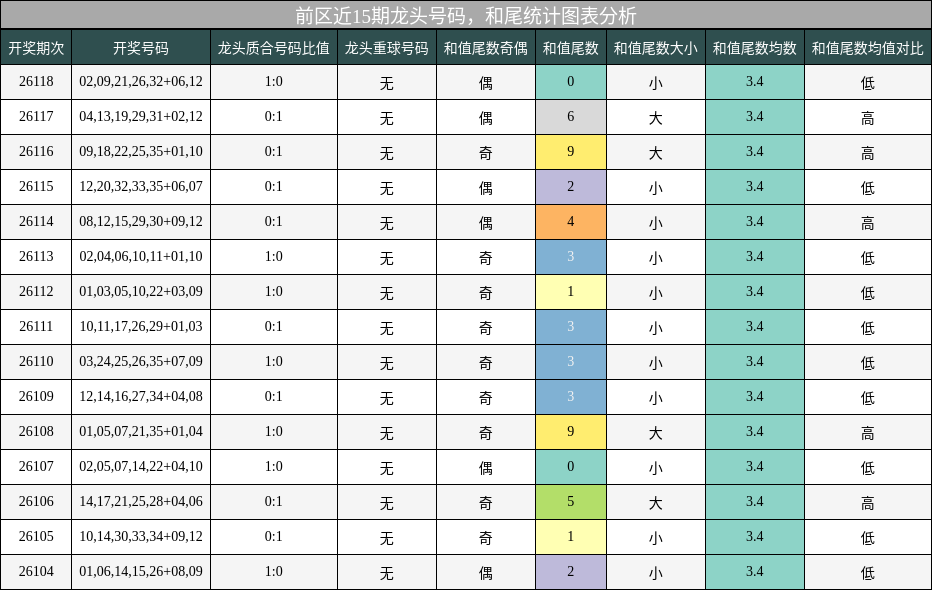Click the purple tail value 2 in row 26115
The image size is (932, 590).
571,187
